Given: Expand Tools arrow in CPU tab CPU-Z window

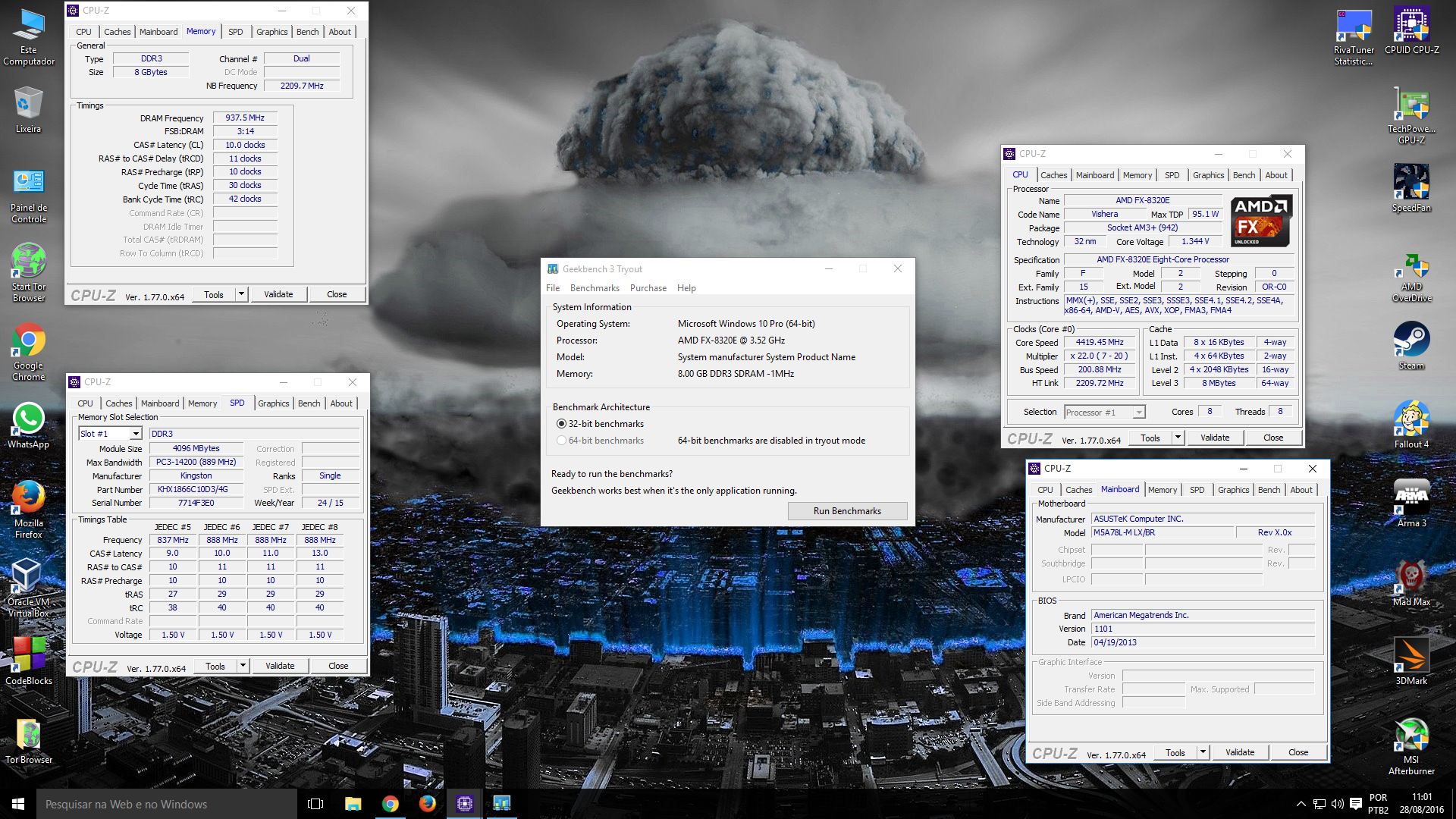Looking at the screenshot, I should pyautogui.click(x=1178, y=438).
